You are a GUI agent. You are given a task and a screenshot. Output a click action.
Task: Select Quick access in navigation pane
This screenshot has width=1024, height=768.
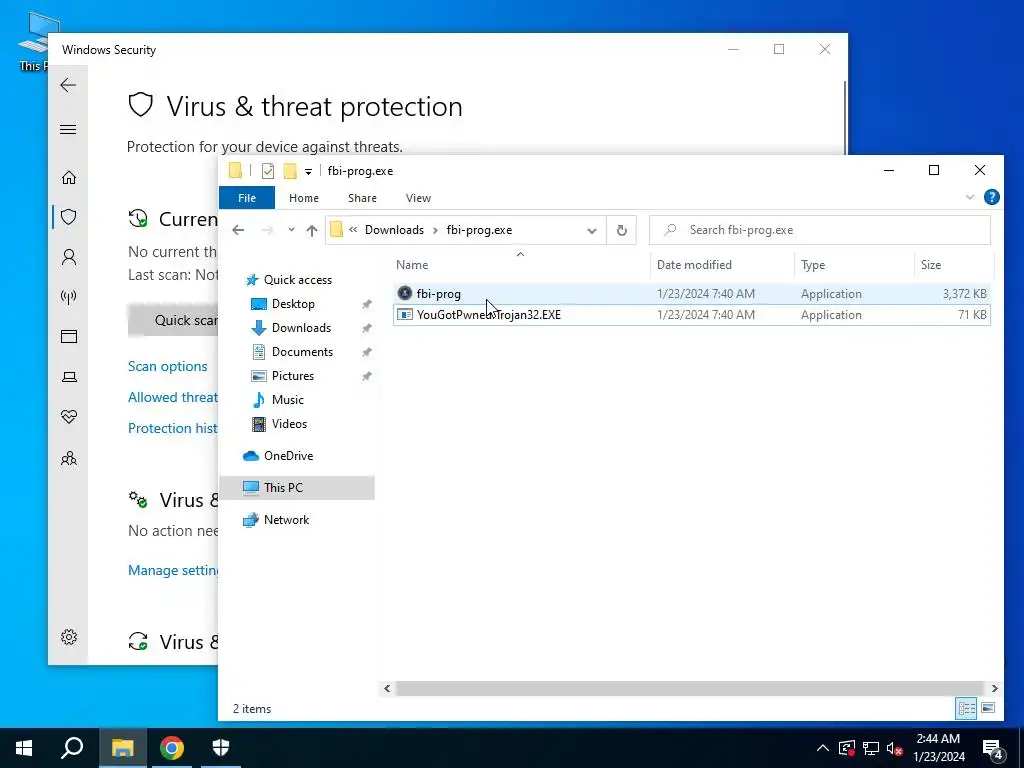coord(298,280)
